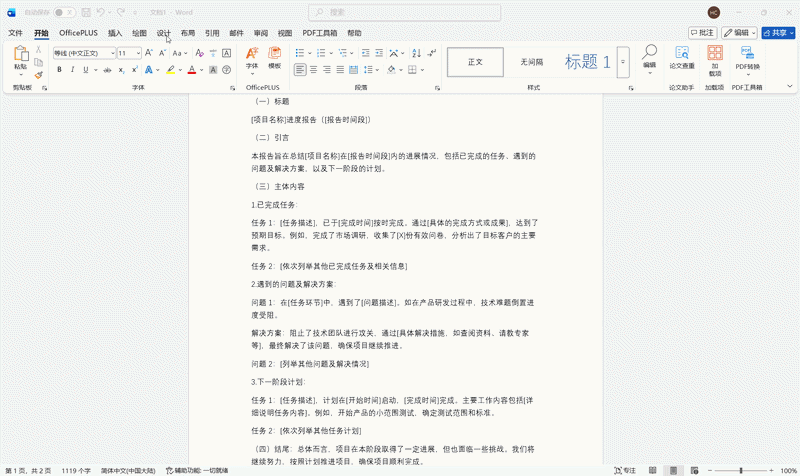The width and height of the screenshot is (800, 476).
Task: Switch to the PDF工具箱 tab
Action: coord(319,33)
